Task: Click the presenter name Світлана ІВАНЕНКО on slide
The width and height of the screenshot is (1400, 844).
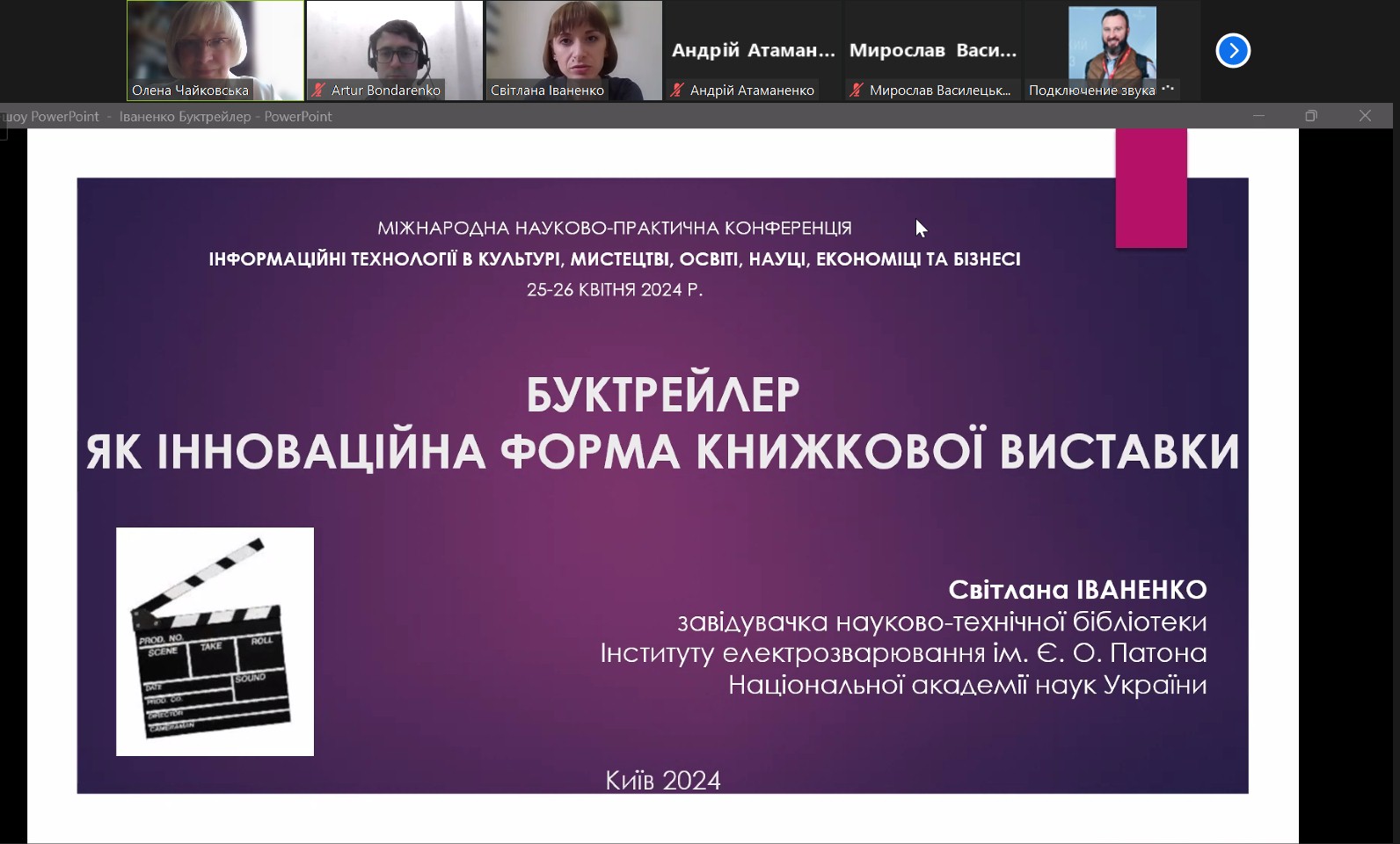Action: pyautogui.click(x=1076, y=589)
